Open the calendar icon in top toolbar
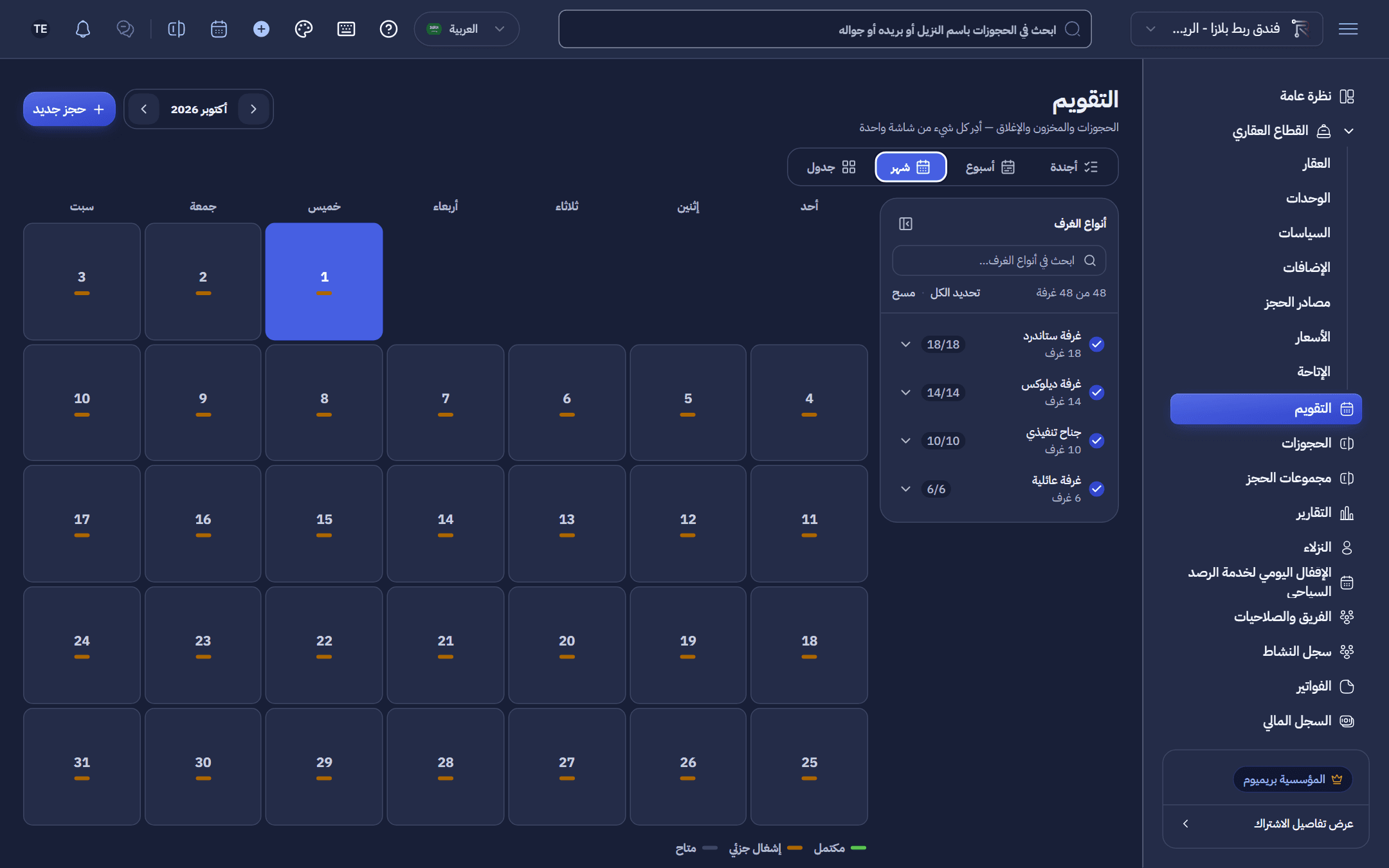Screen dimensions: 1389x868 point(219,29)
